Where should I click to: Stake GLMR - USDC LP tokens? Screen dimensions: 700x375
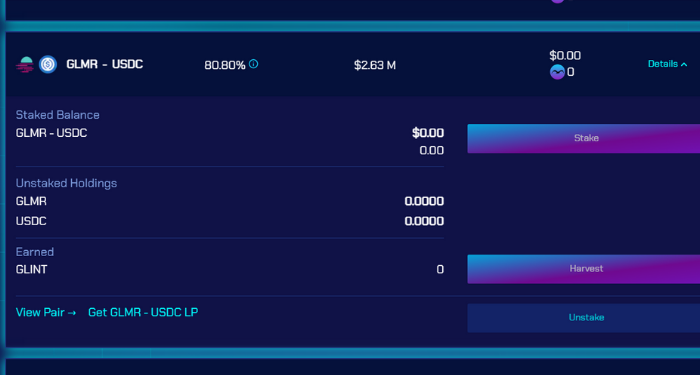point(584,138)
